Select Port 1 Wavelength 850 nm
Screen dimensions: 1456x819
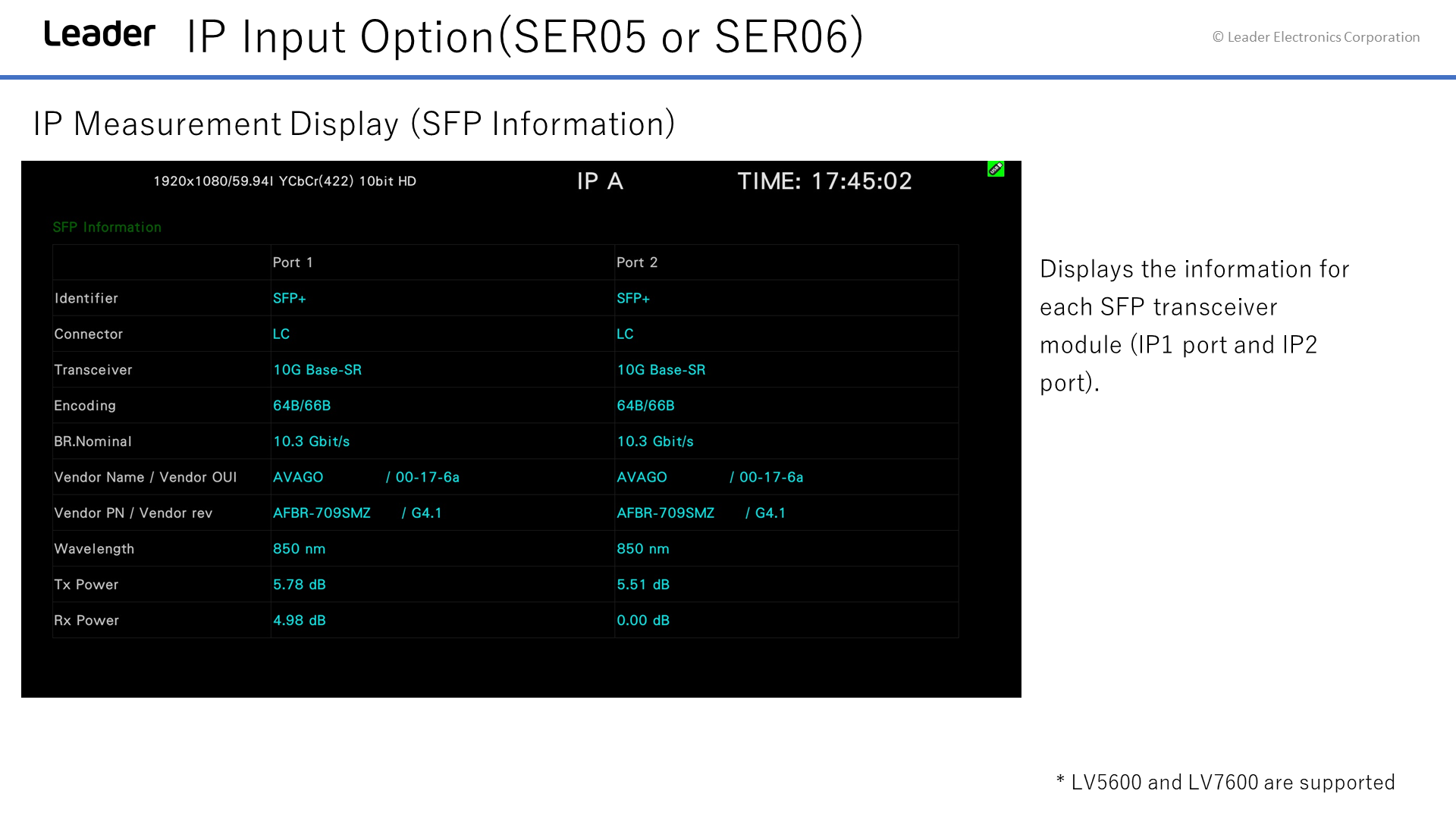300,549
